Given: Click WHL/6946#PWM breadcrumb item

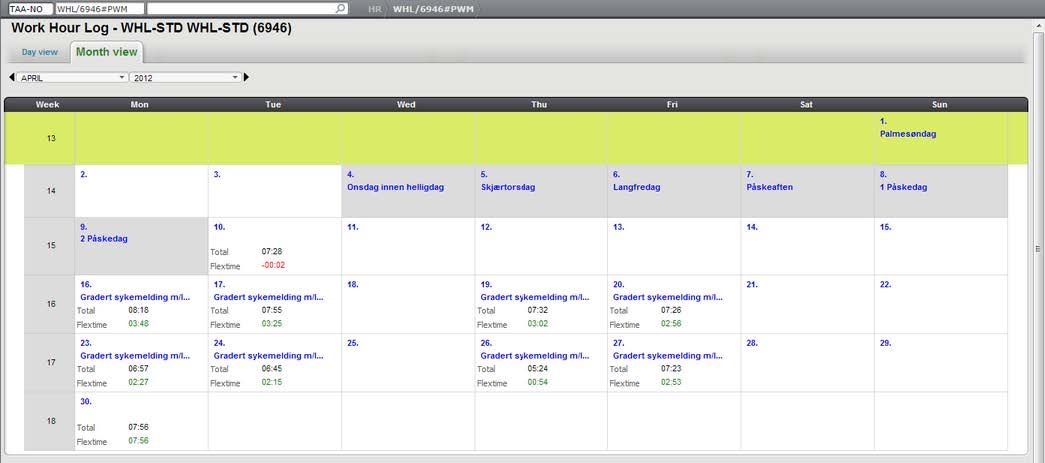Looking at the screenshot, I should click(432, 9).
